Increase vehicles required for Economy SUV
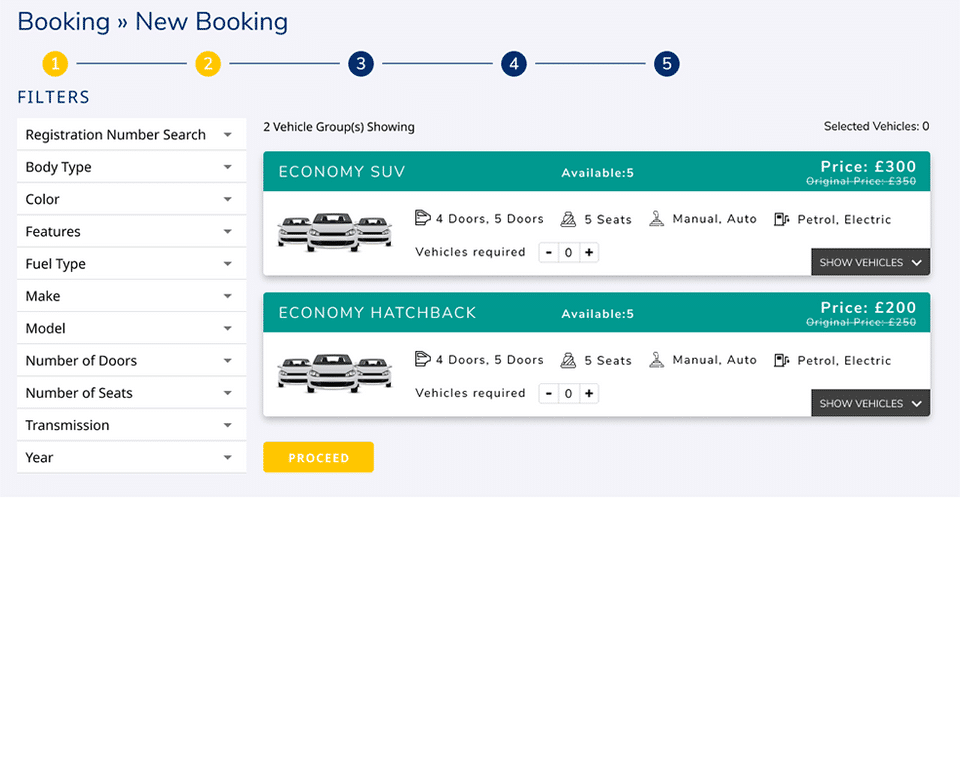 tap(589, 253)
